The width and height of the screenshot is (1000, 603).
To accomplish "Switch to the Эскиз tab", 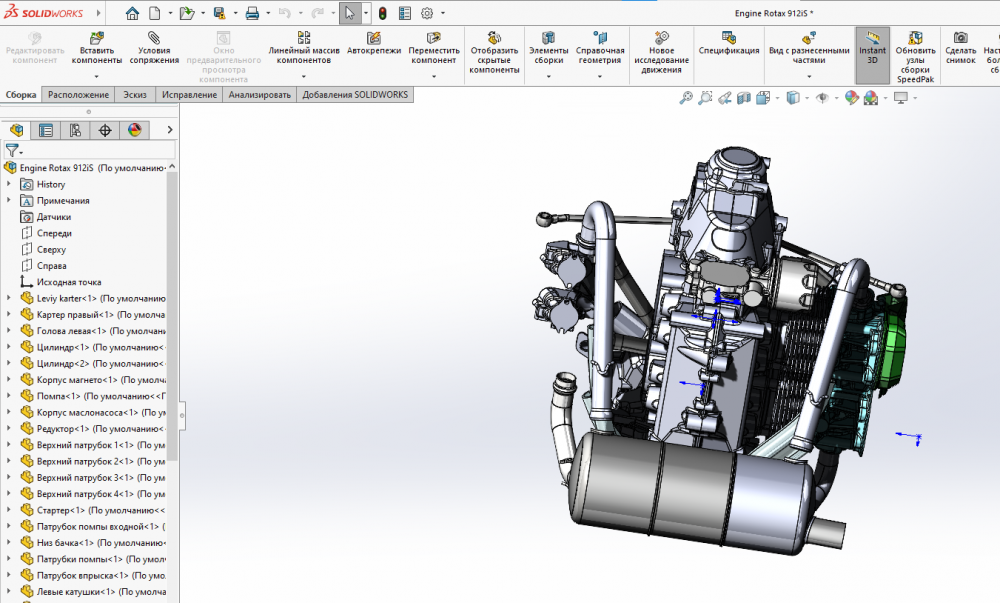I will point(134,95).
